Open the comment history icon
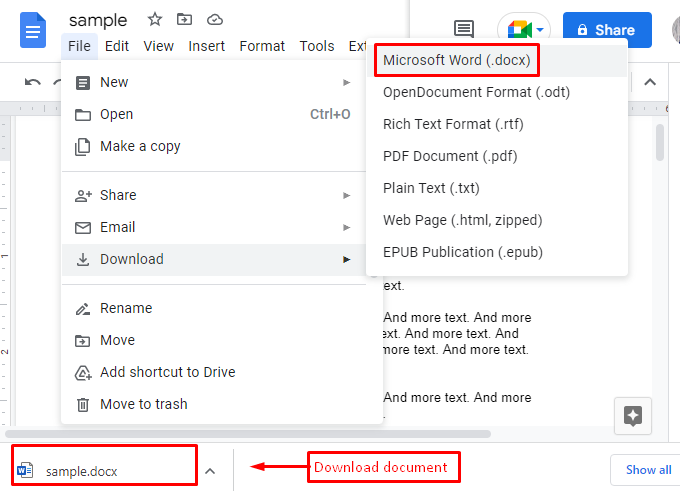This screenshot has width=680, height=491. [x=464, y=29]
